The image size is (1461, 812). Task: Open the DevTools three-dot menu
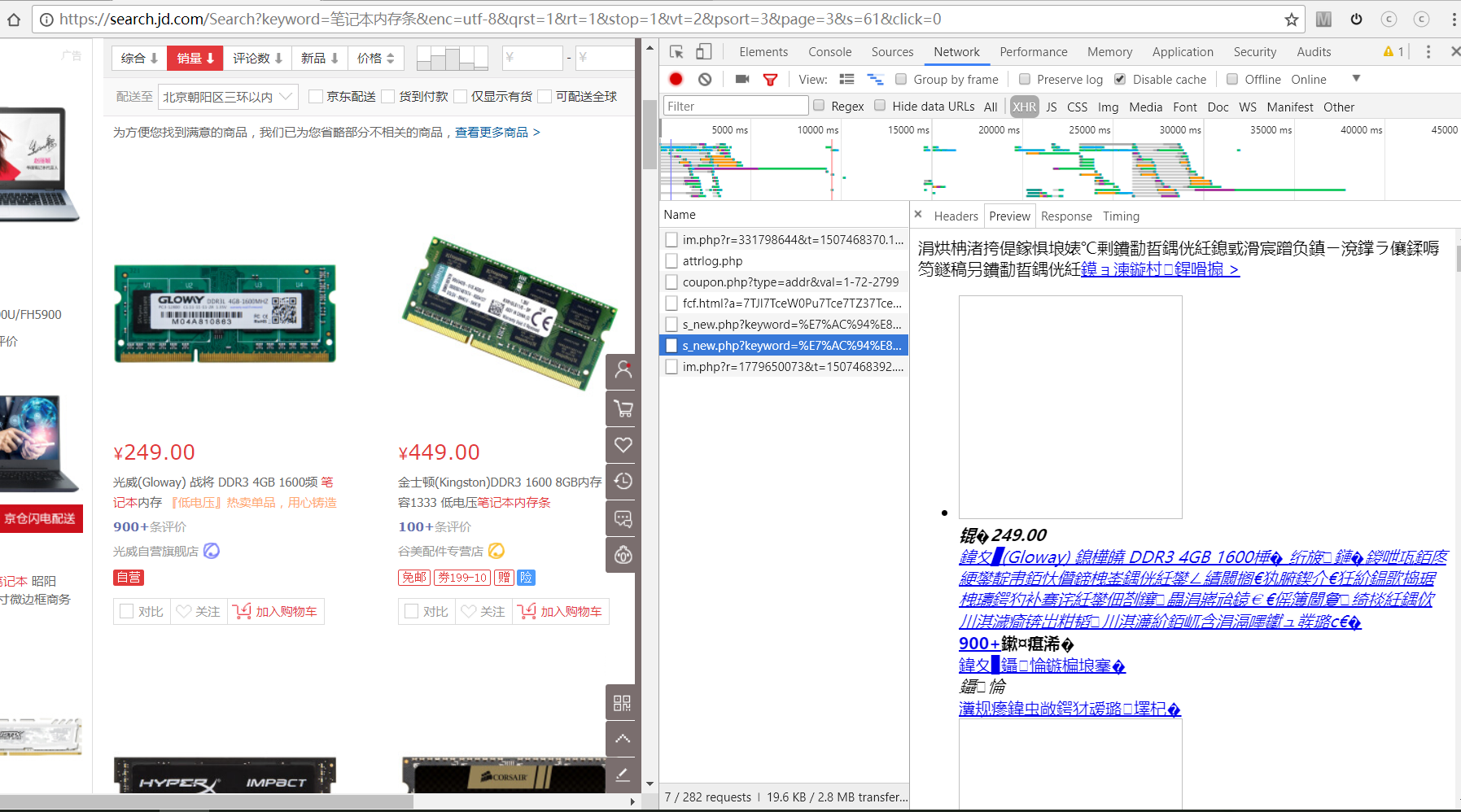1428,51
